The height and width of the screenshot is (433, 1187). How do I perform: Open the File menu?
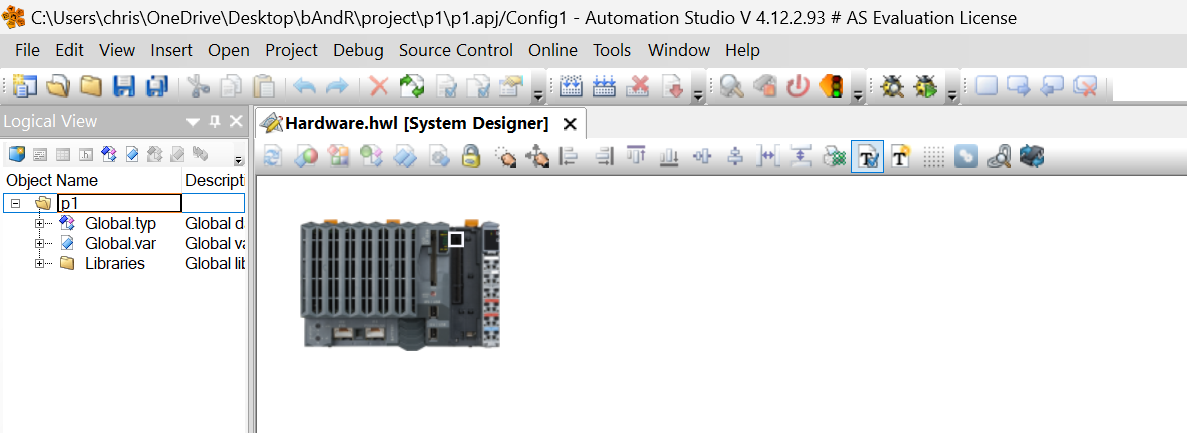click(x=27, y=51)
